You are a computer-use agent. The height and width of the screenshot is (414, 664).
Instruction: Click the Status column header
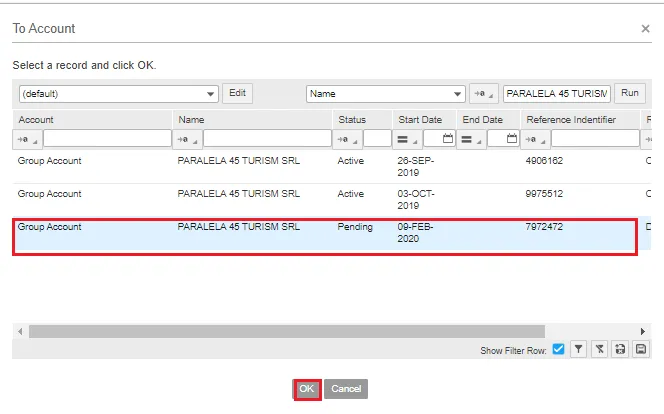[352, 120]
